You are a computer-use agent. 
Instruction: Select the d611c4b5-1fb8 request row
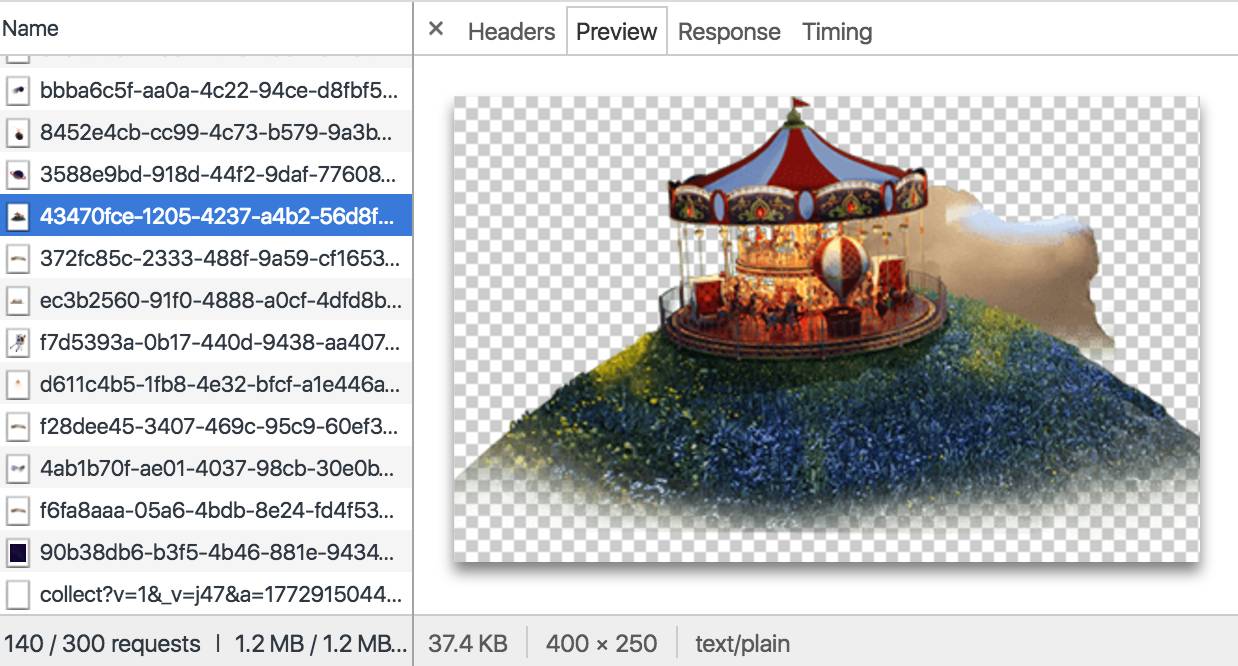pyautogui.click(x=218, y=384)
